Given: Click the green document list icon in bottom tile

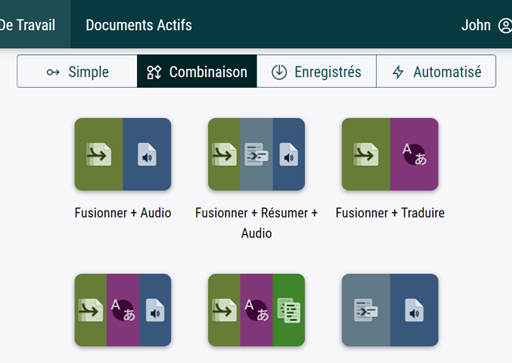Looking at the screenshot, I should tap(289, 310).
